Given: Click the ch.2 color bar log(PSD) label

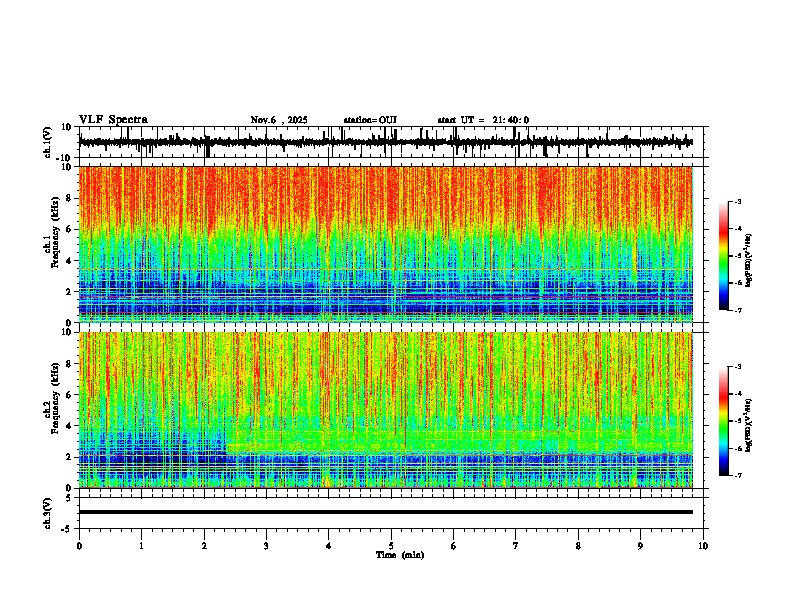Looking at the screenshot, I should pos(748,425).
